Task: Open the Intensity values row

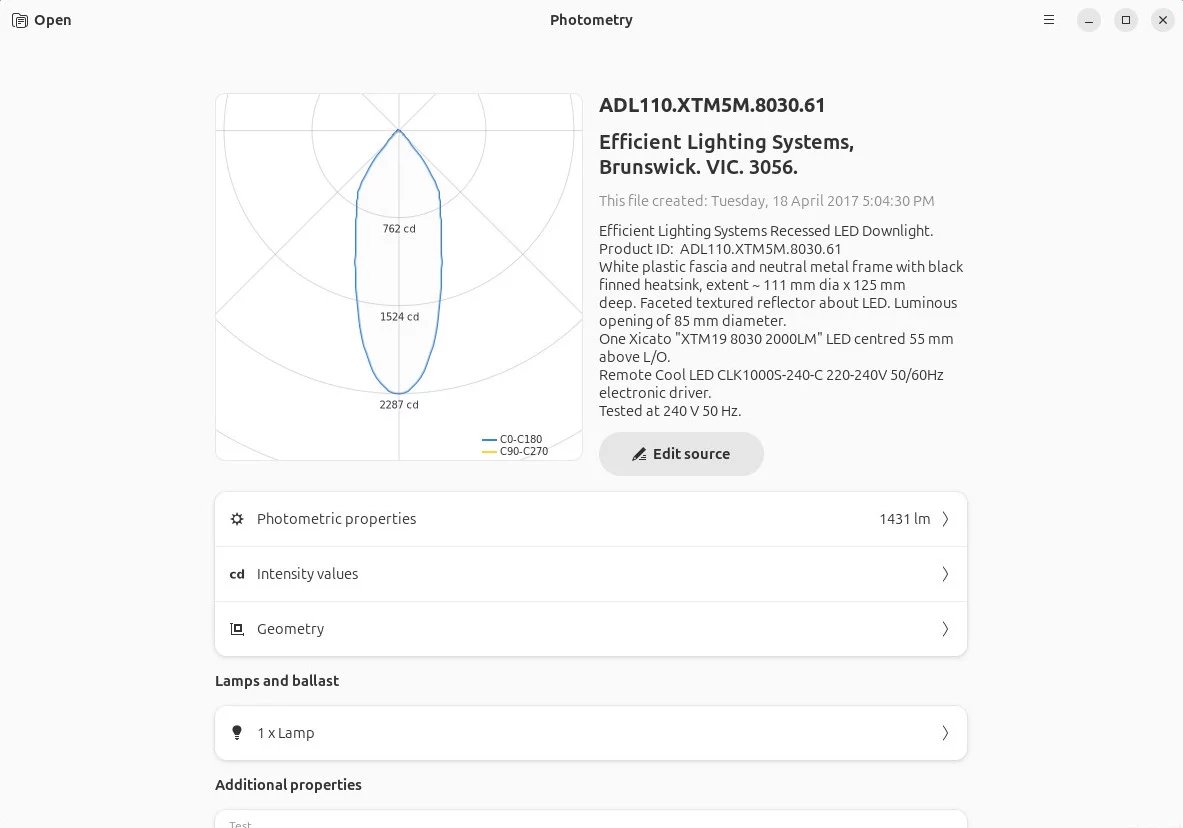Action: point(590,574)
